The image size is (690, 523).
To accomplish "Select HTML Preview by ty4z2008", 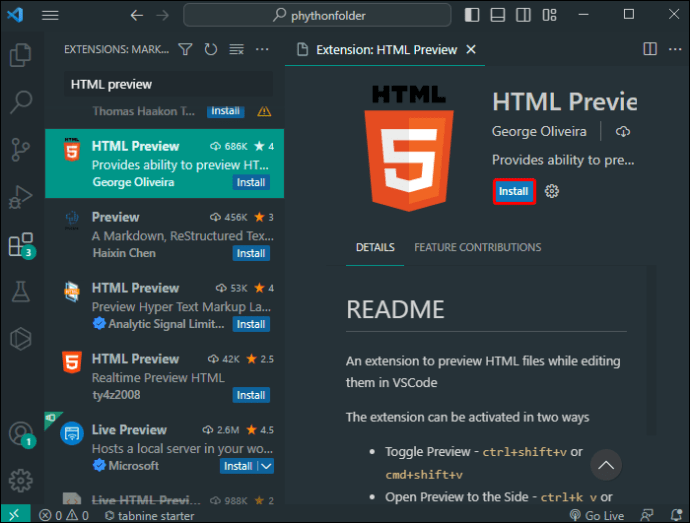I will [165, 376].
